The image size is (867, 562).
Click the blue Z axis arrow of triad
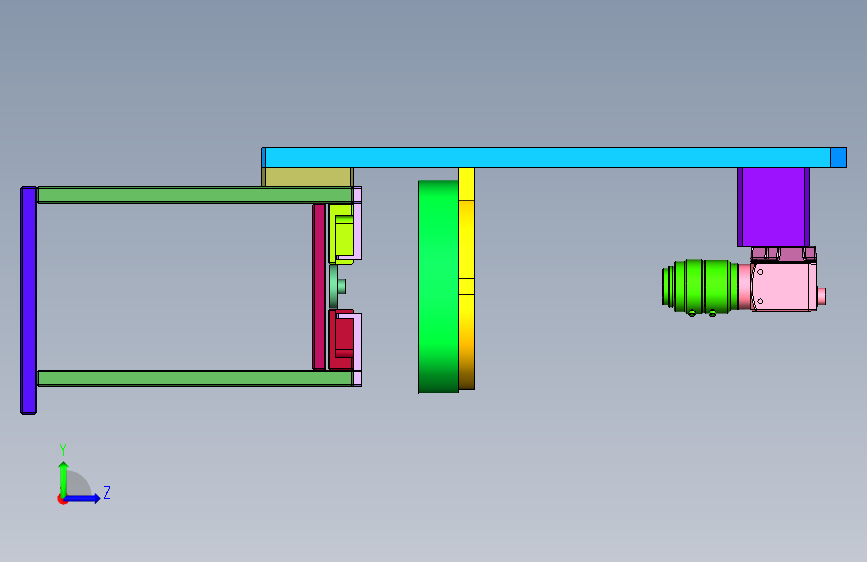click(83, 498)
